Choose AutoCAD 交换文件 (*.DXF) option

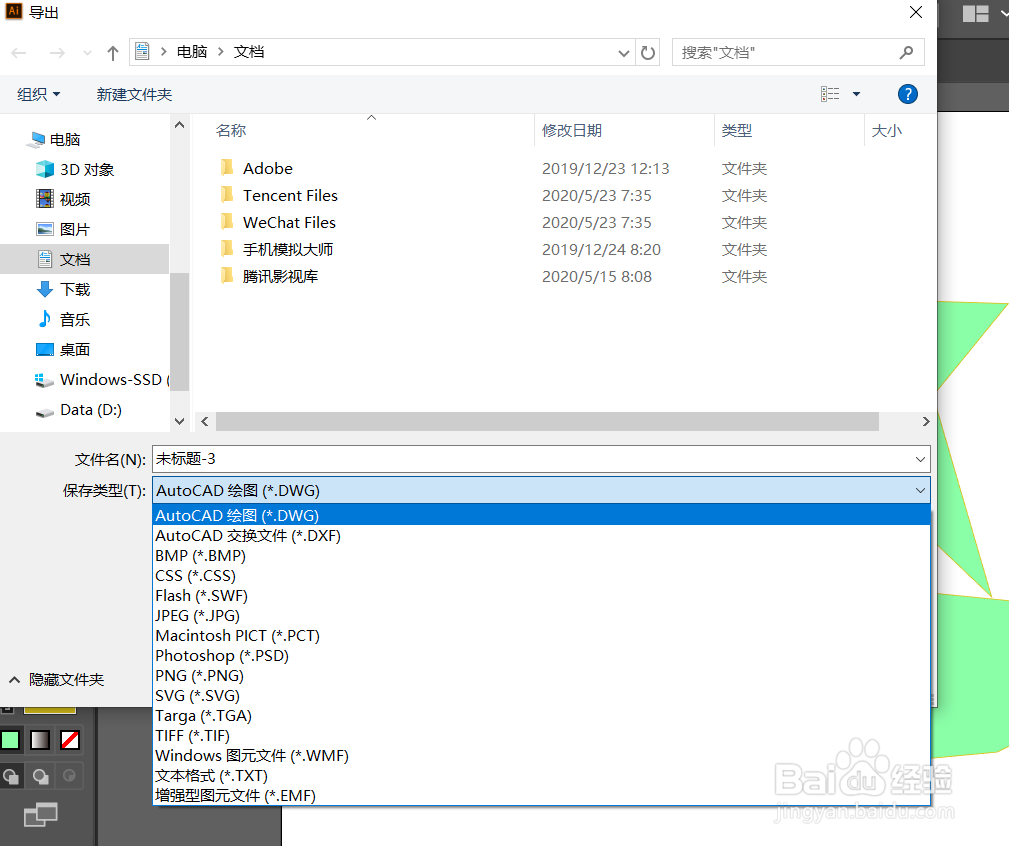pyautogui.click(x=542, y=536)
